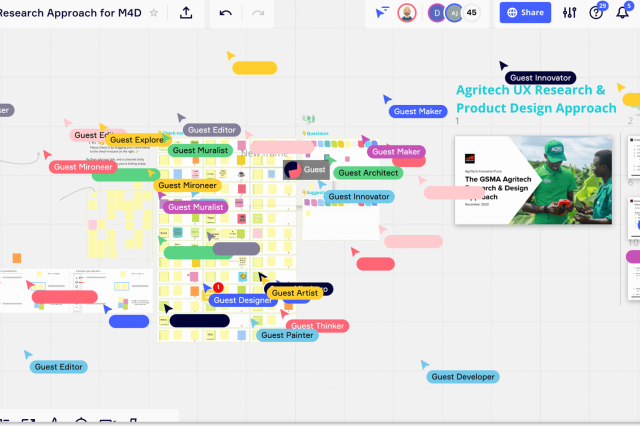
Task: Open the help menu with badge
Action: tap(597, 13)
